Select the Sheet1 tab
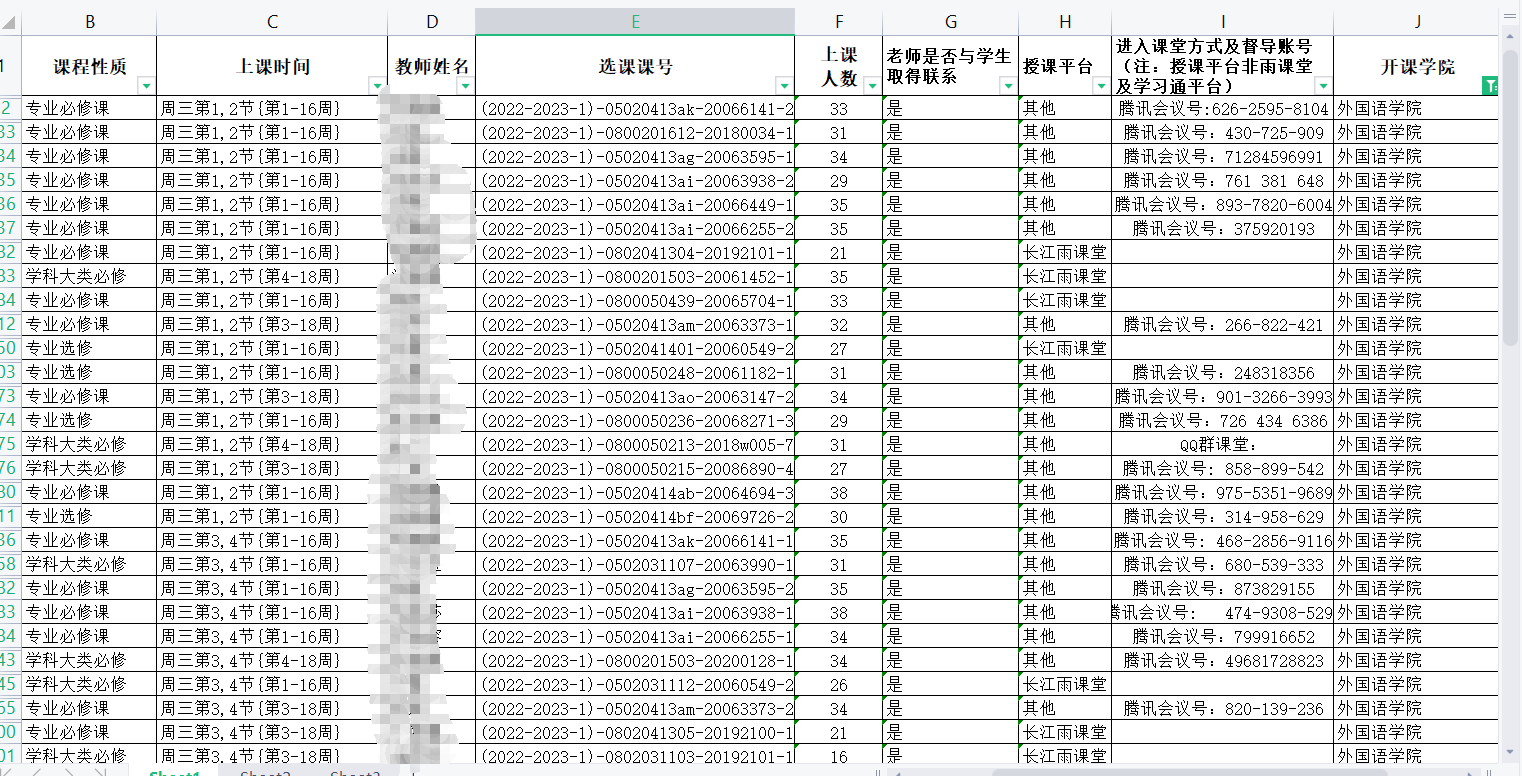The height and width of the screenshot is (776, 1522). coord(175,774)
